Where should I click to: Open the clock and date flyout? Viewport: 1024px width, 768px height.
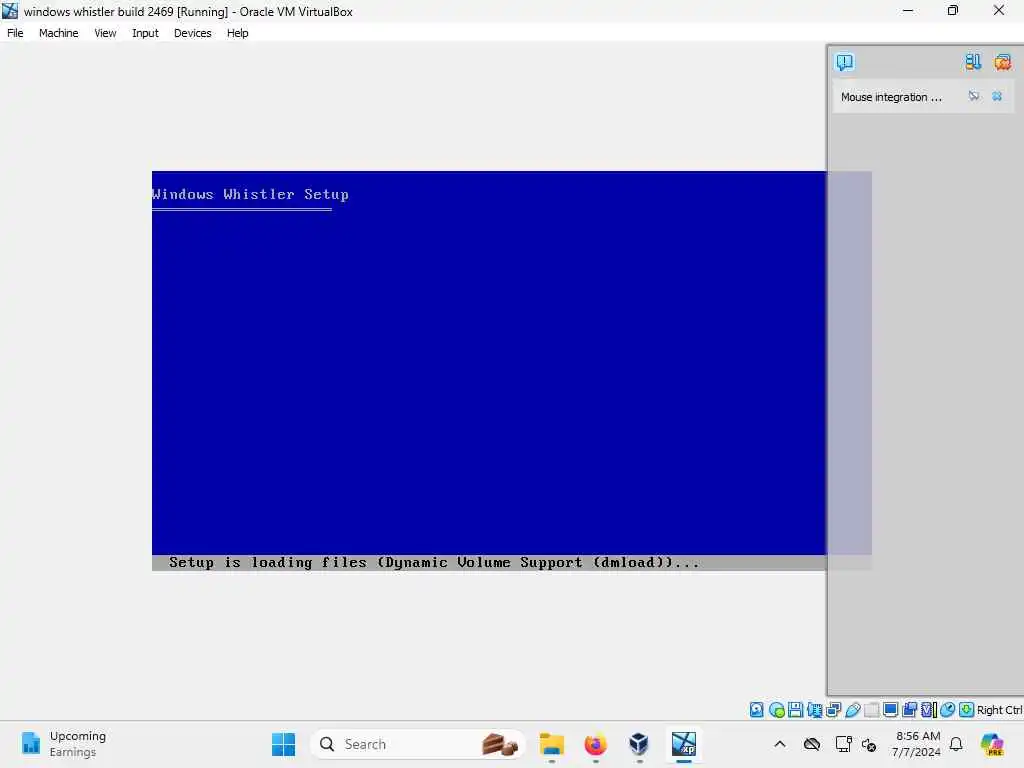(916, 744)
